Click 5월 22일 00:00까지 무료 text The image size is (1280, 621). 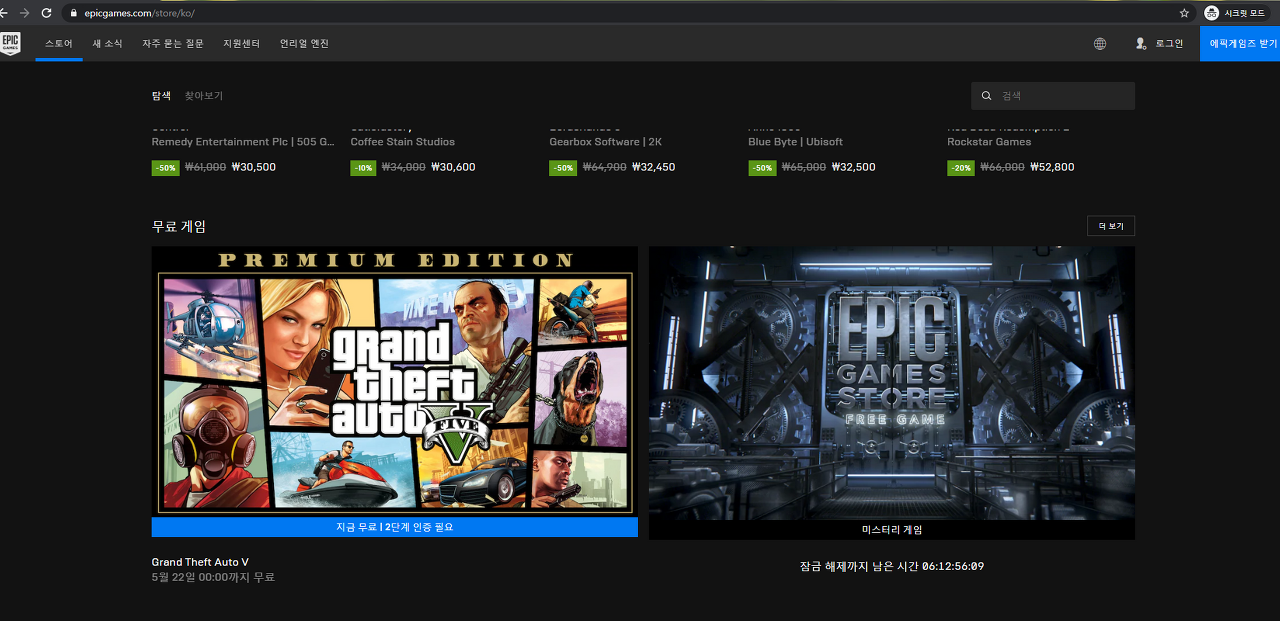(213, 578)
